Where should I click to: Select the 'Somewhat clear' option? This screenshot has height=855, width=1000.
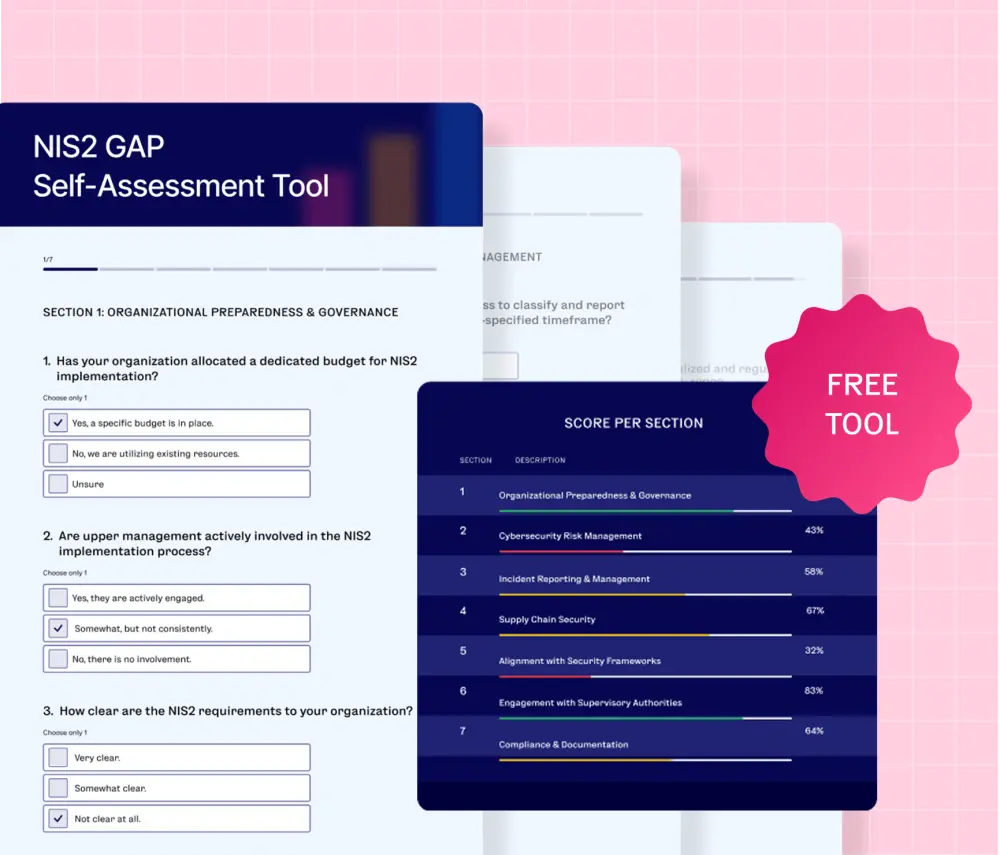[58, 788]
